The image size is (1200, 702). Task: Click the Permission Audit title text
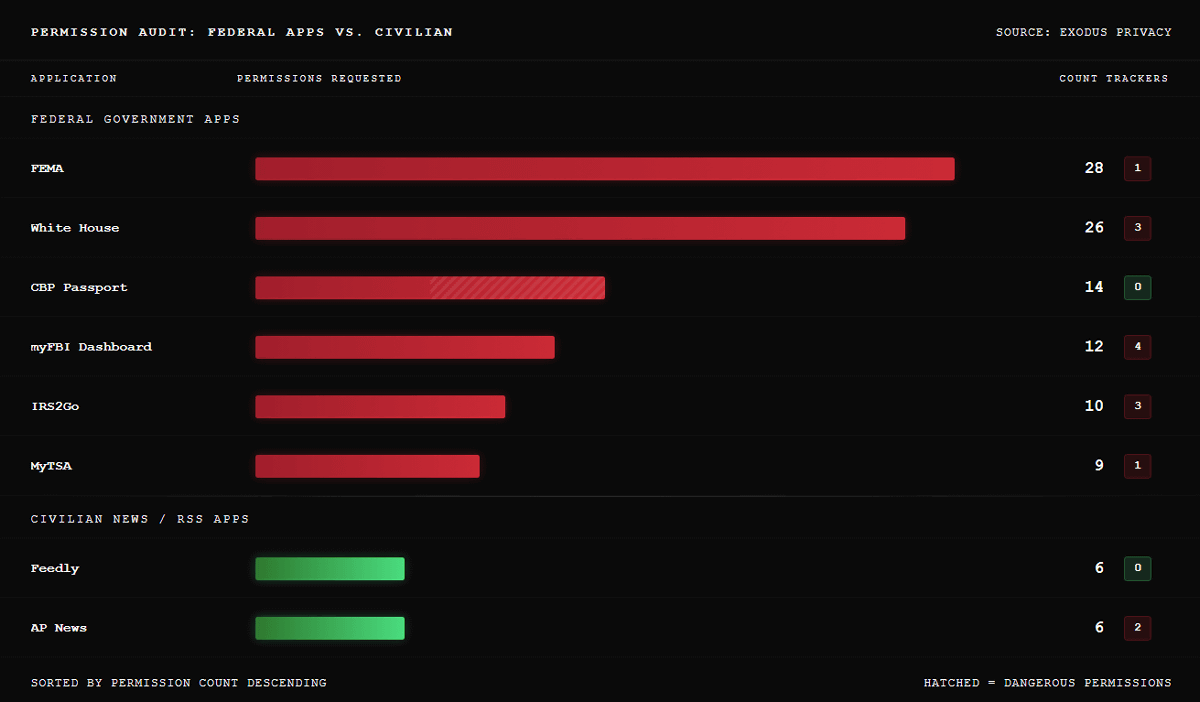[x=242, y=33]
